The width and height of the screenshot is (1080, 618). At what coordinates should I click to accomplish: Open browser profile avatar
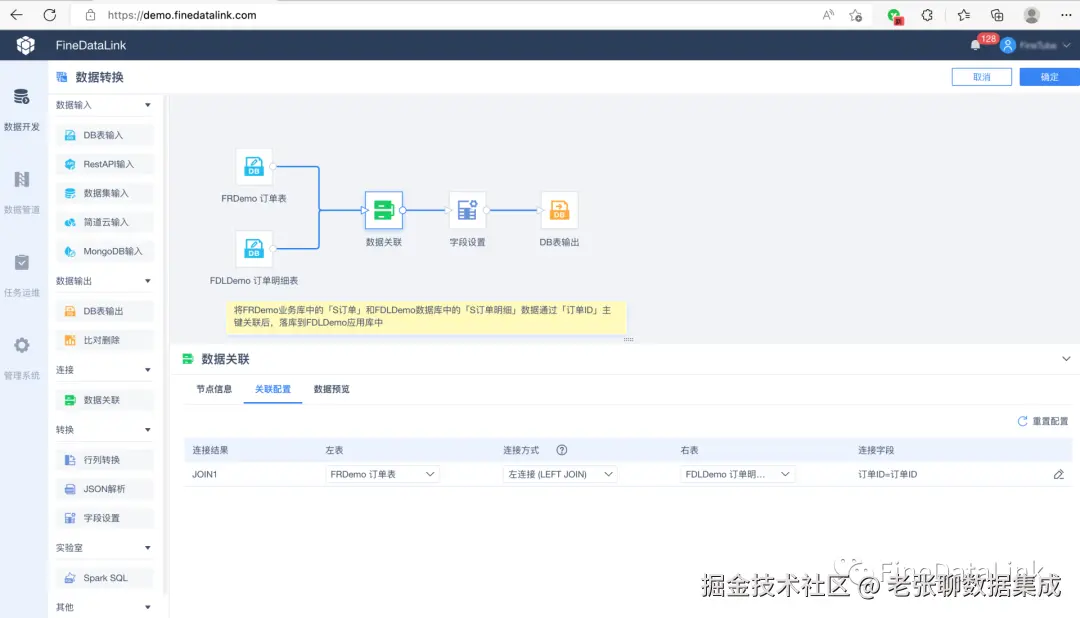pos(1032,14)
